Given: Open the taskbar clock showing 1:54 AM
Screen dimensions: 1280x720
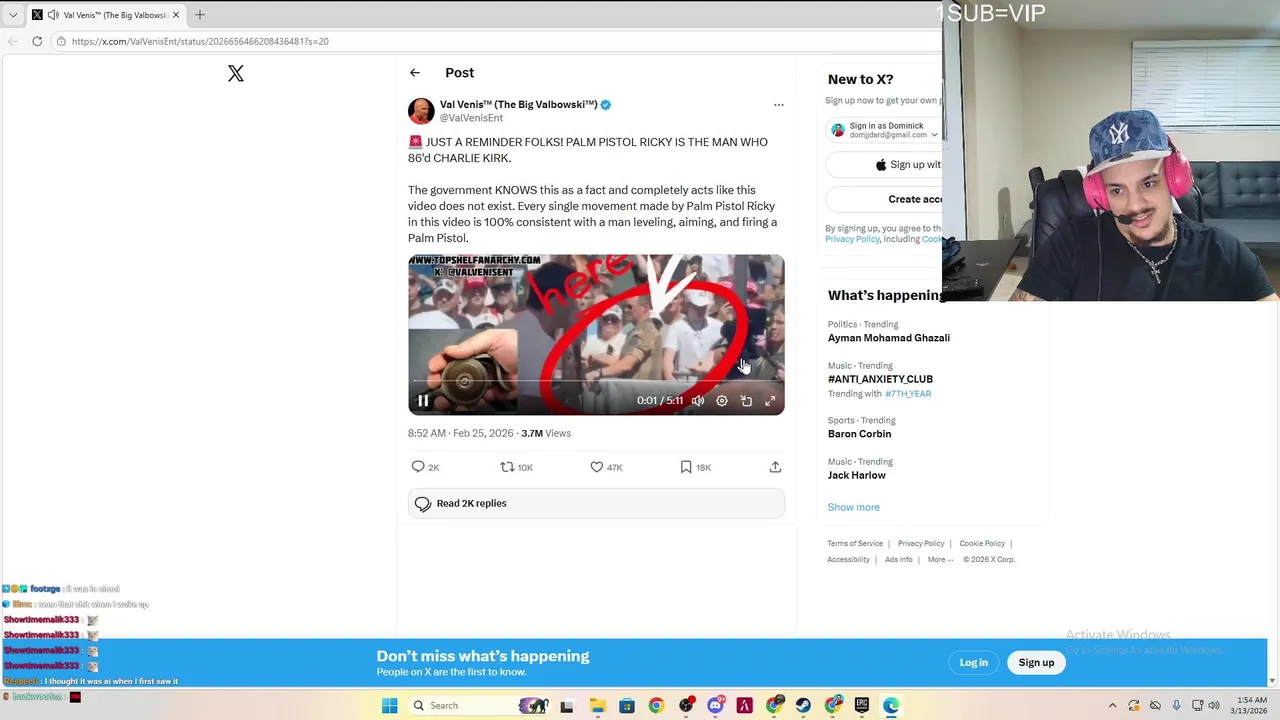Looking at the screenshot, I should [1251, 706].
